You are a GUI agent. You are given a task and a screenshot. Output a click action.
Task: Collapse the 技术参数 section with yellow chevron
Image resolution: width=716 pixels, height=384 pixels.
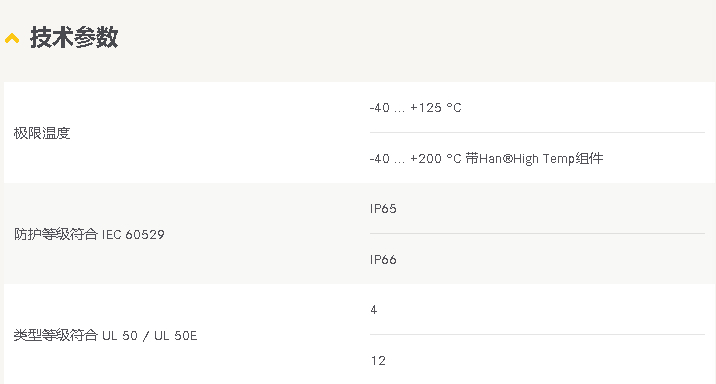[x=12, y=38]
